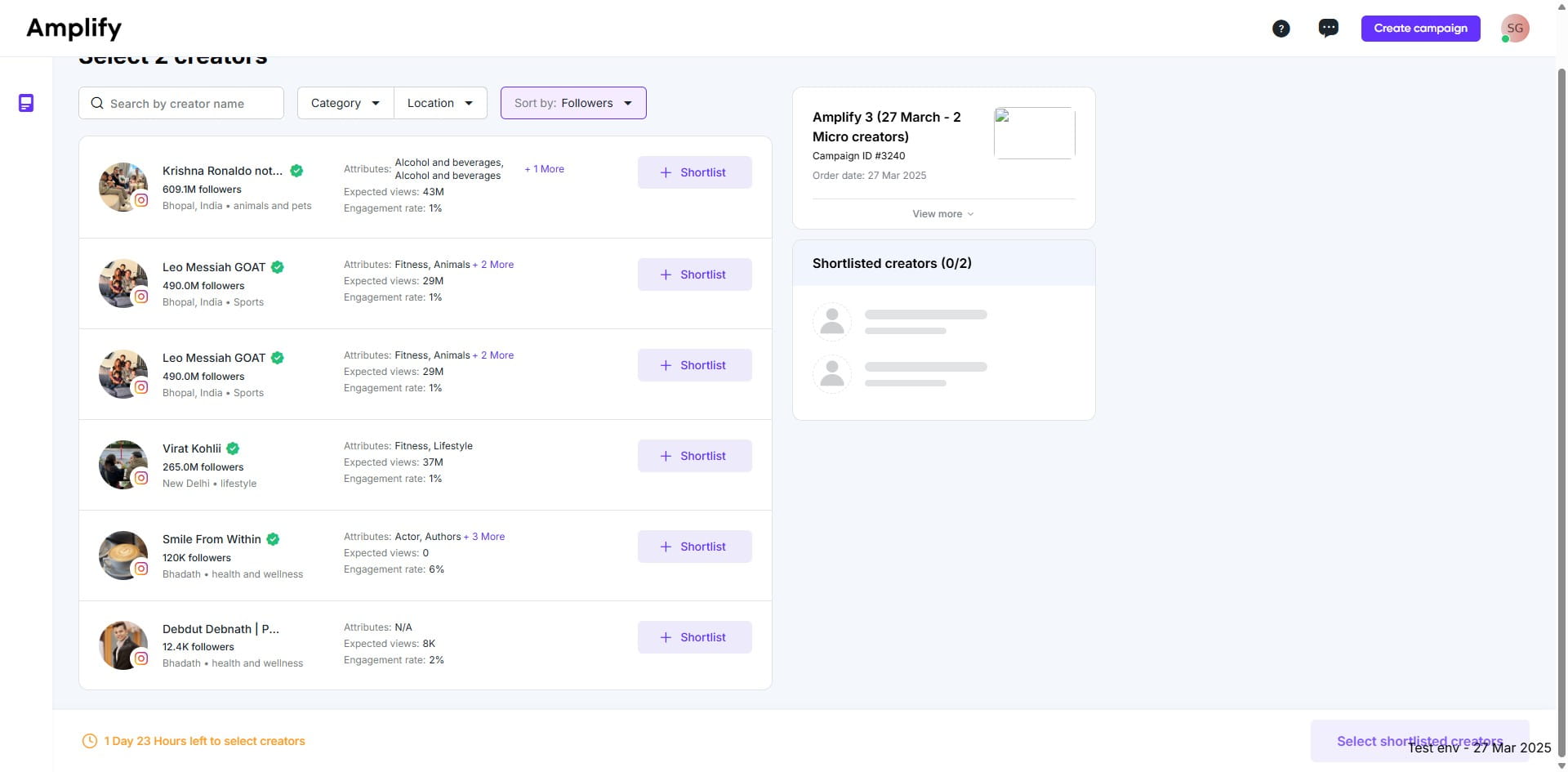
Task: Change Sort by from Followers
Action: [x=573, y=103]
